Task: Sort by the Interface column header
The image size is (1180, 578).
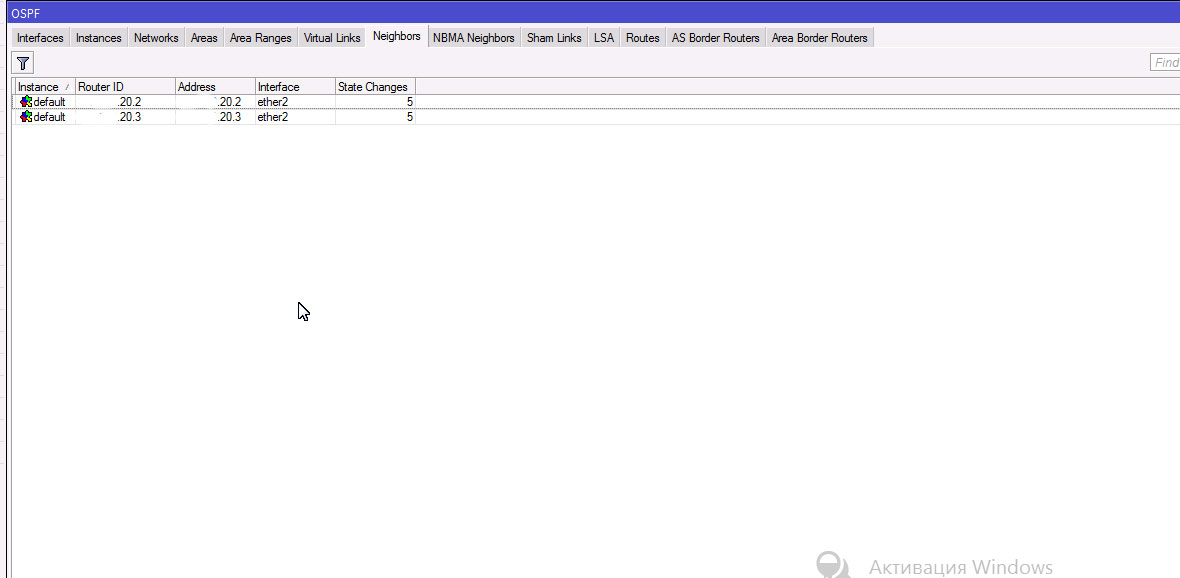Action: point(295,87)
